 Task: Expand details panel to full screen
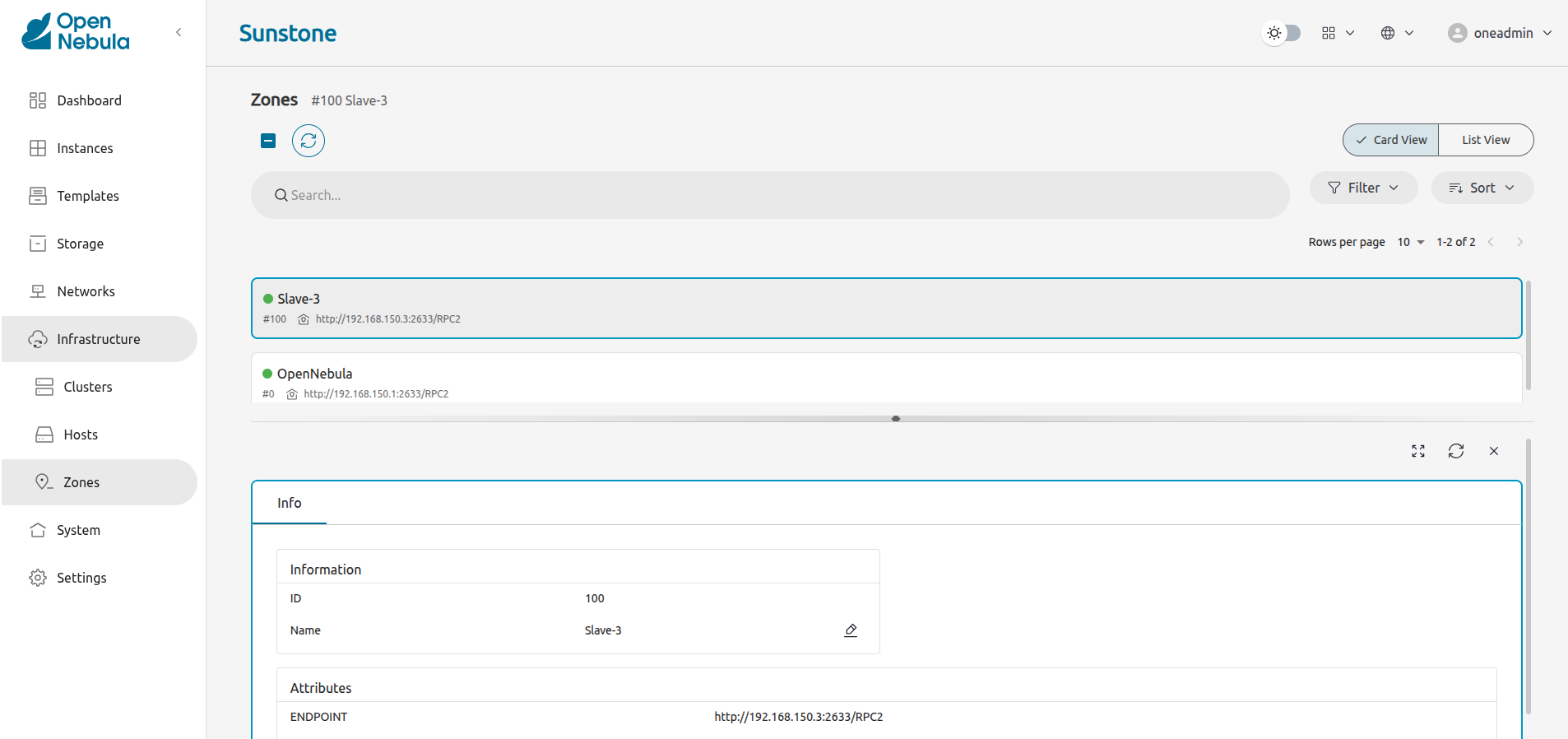[1418, 451]
